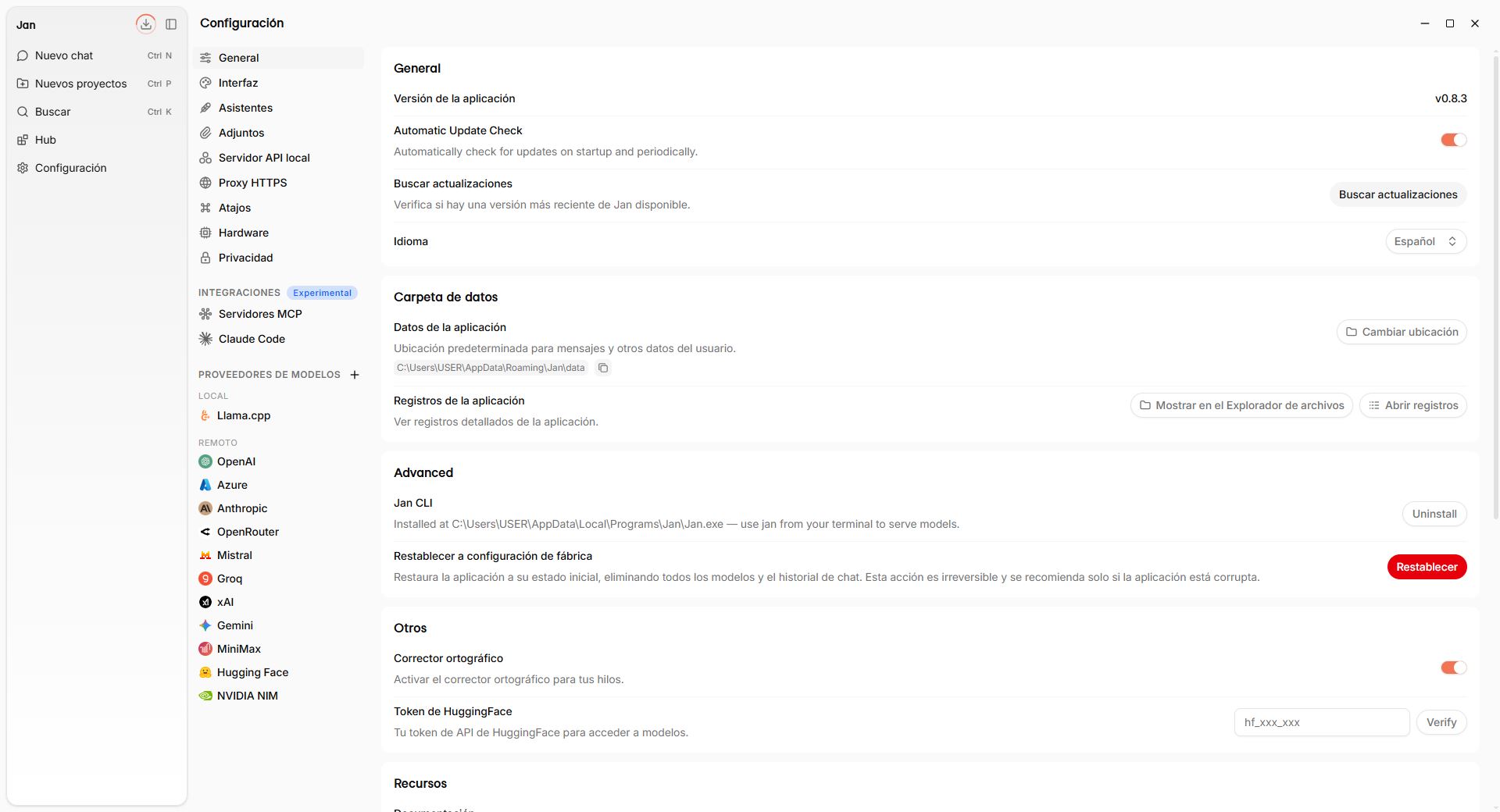Viewport: 1500px width, 812px height.
Task: Toggle the Corrector ortográfico switch
Action: [x=1453, y=668]
